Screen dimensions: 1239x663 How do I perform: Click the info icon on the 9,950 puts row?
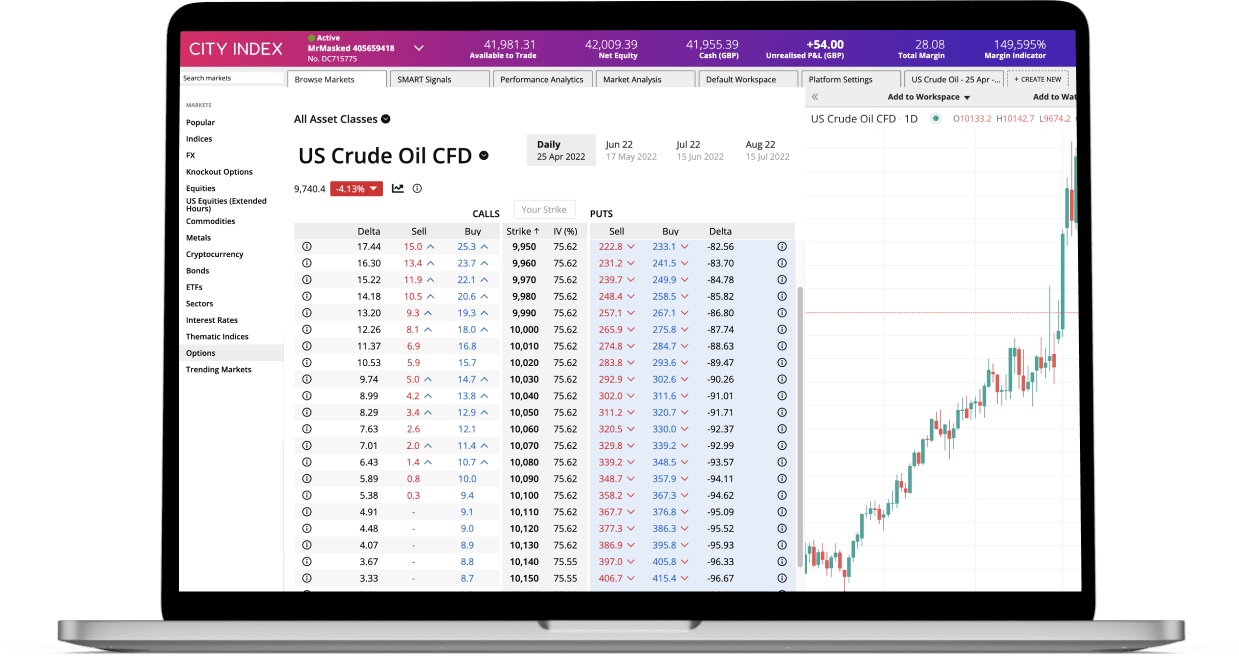point(781,245)
